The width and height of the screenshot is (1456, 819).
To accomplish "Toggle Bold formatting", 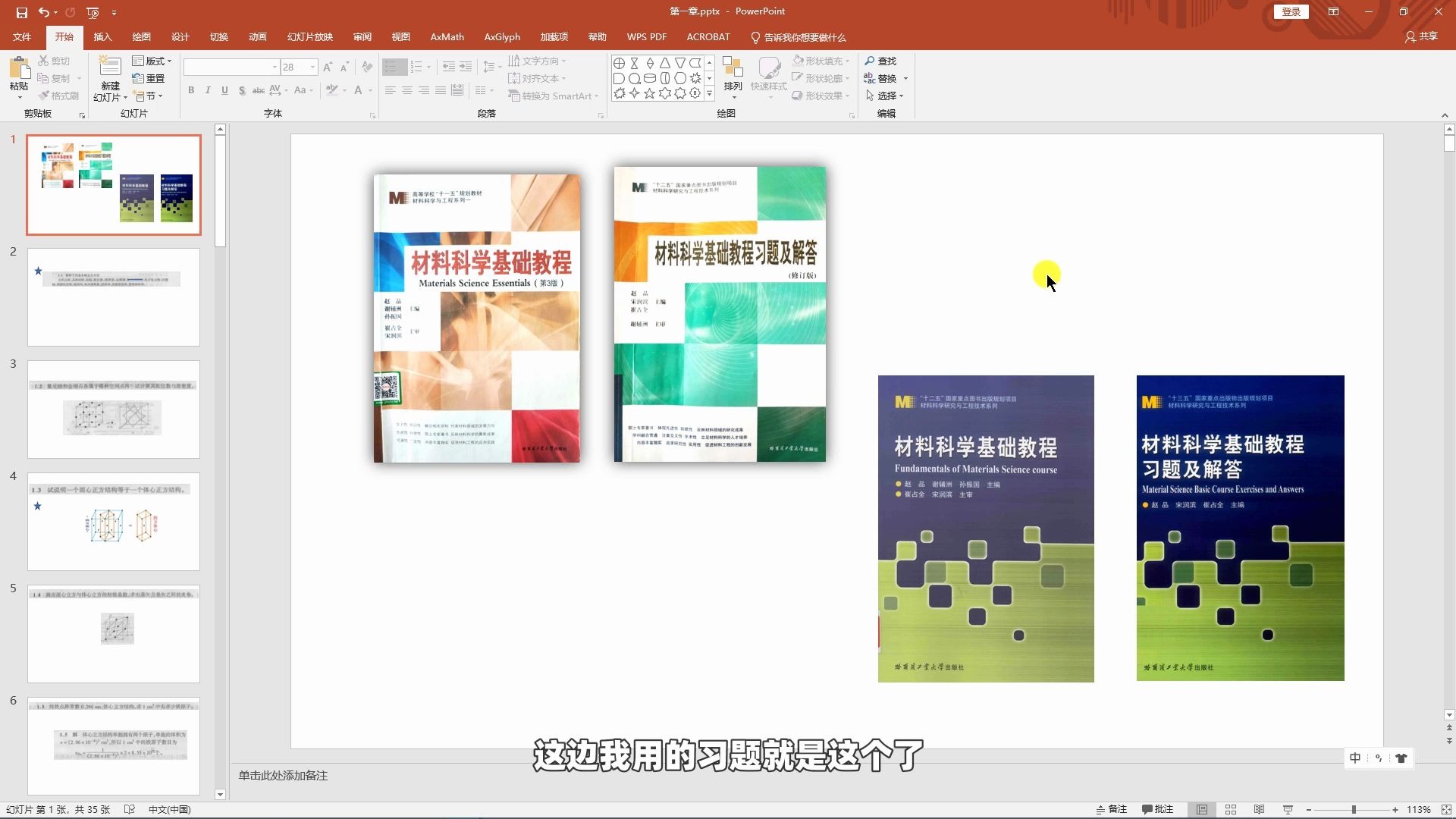I will (191, 90).
